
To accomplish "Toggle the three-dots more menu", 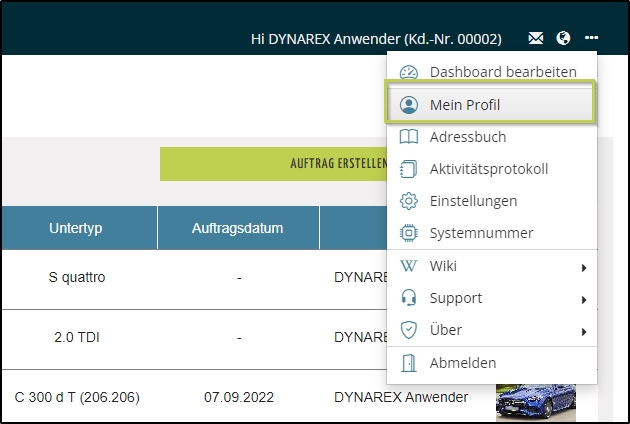I will [592, 39].
